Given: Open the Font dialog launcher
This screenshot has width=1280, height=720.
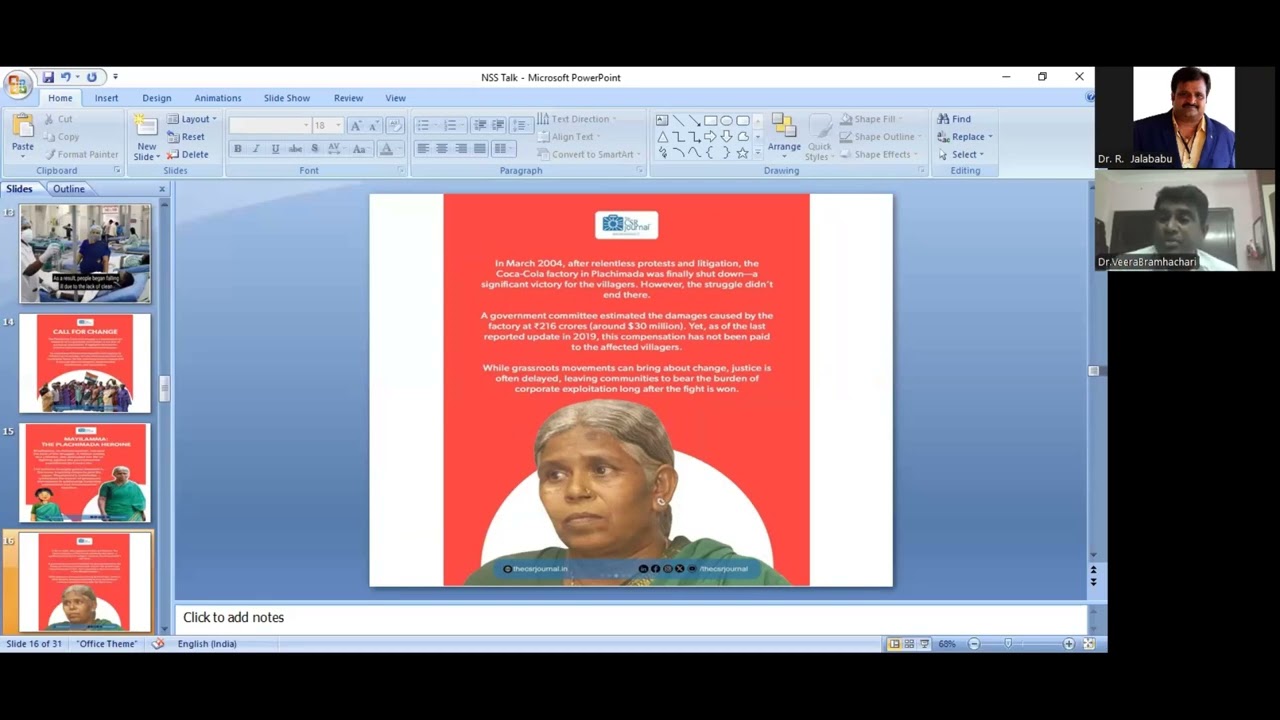Looking at the screenshot, I should [402, 171].
